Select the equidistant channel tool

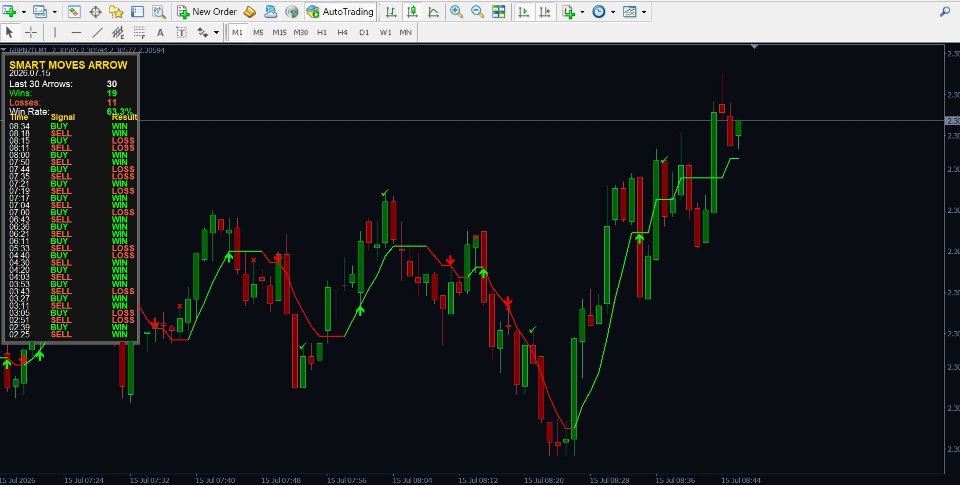pos(118,32)
